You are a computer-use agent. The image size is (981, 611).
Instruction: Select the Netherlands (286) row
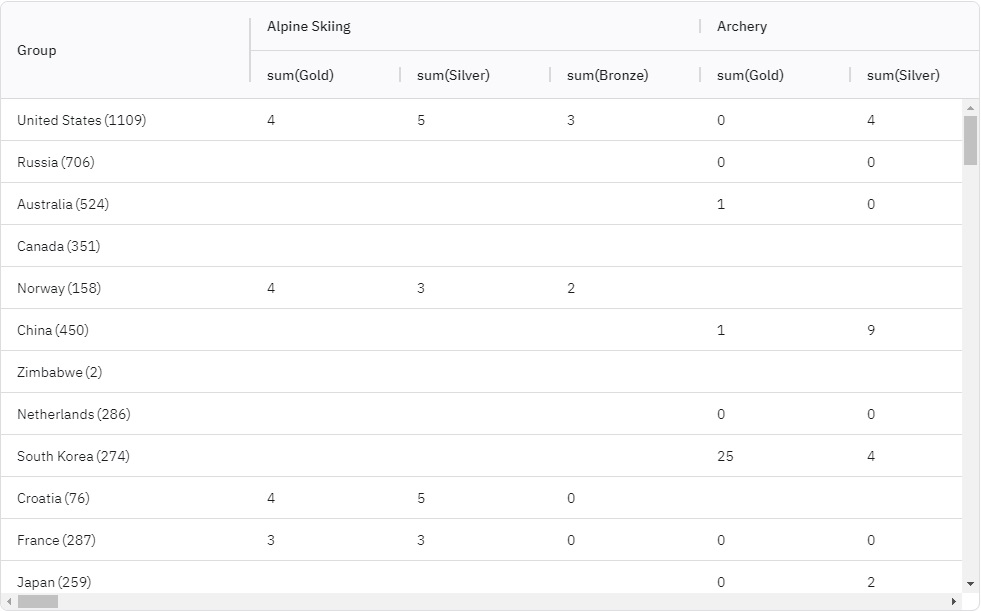(481, 414)
